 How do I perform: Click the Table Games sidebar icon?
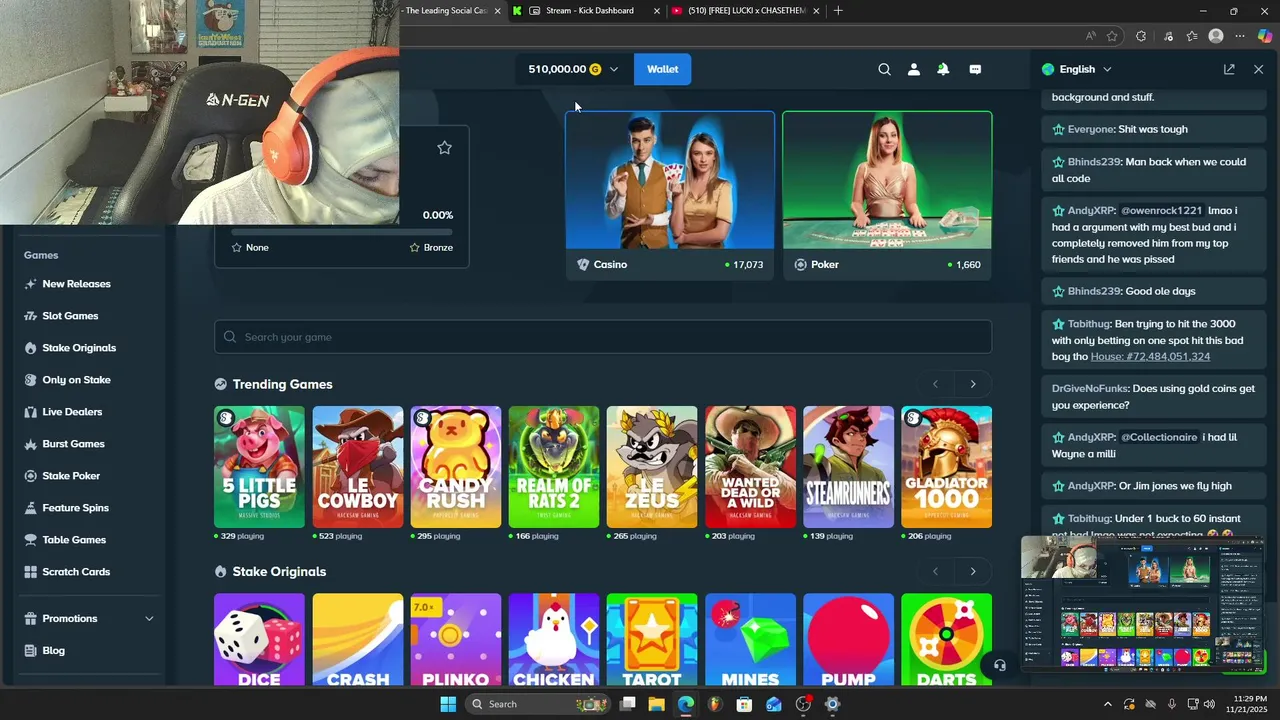pyautogui.click(x=32, y=540)
